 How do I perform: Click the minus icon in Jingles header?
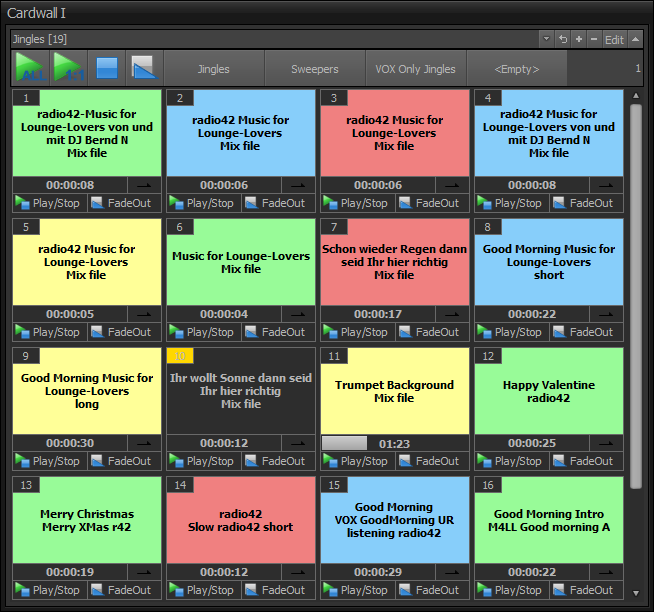(594, 40)
